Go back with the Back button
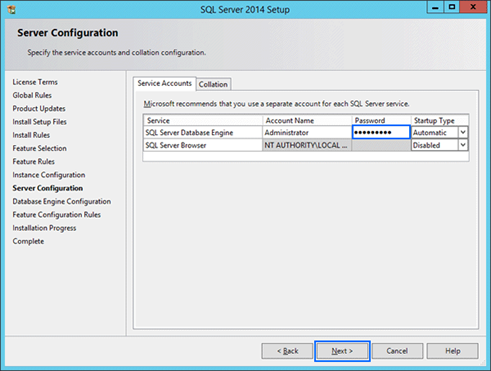 point(287,351)
